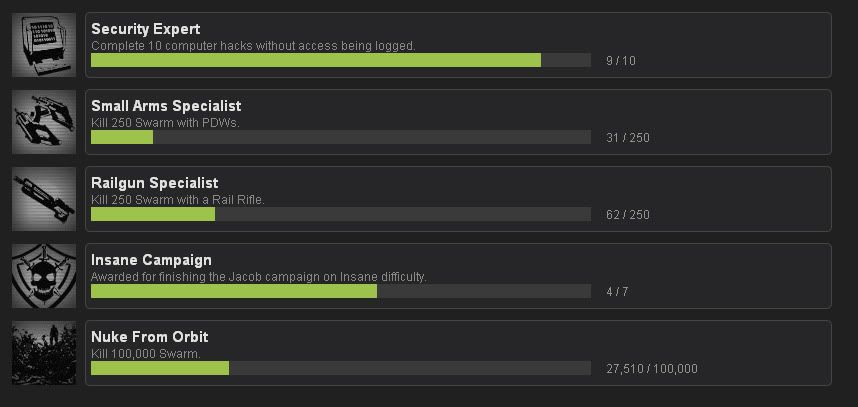Viewport: 858px width, 407px height.
Task: Click the Insane Campaign skull icon
Action: pos(44,276)
